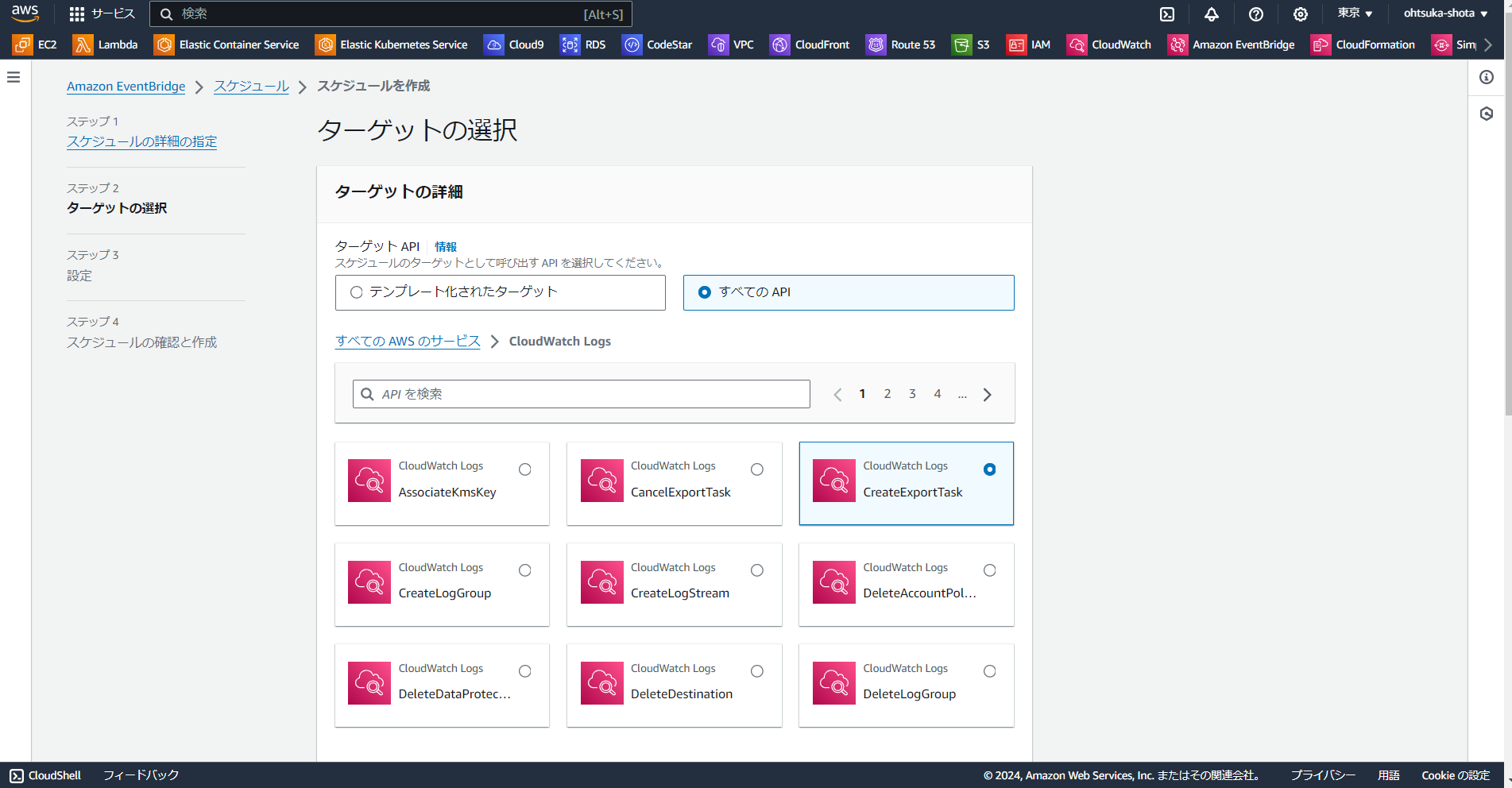Open EC2 from the favorites bar
The height and width of the screenshot is (788, 1512).
click(x=35, y=45)
